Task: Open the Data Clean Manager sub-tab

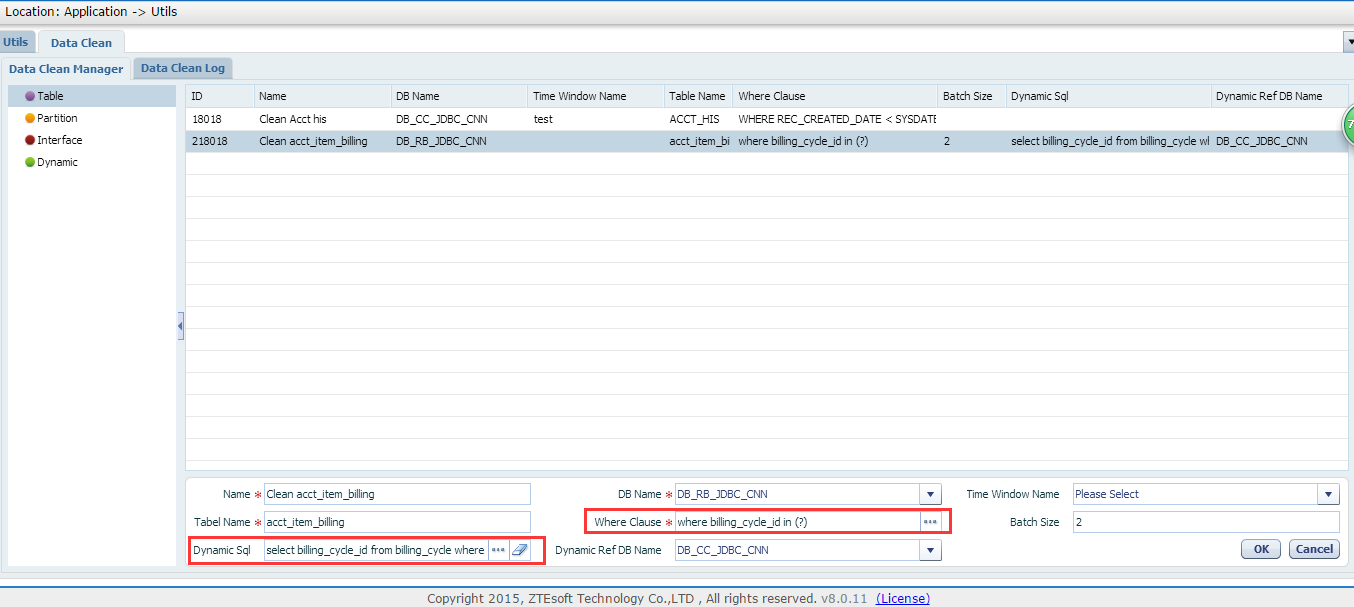Action: (66, 69)
